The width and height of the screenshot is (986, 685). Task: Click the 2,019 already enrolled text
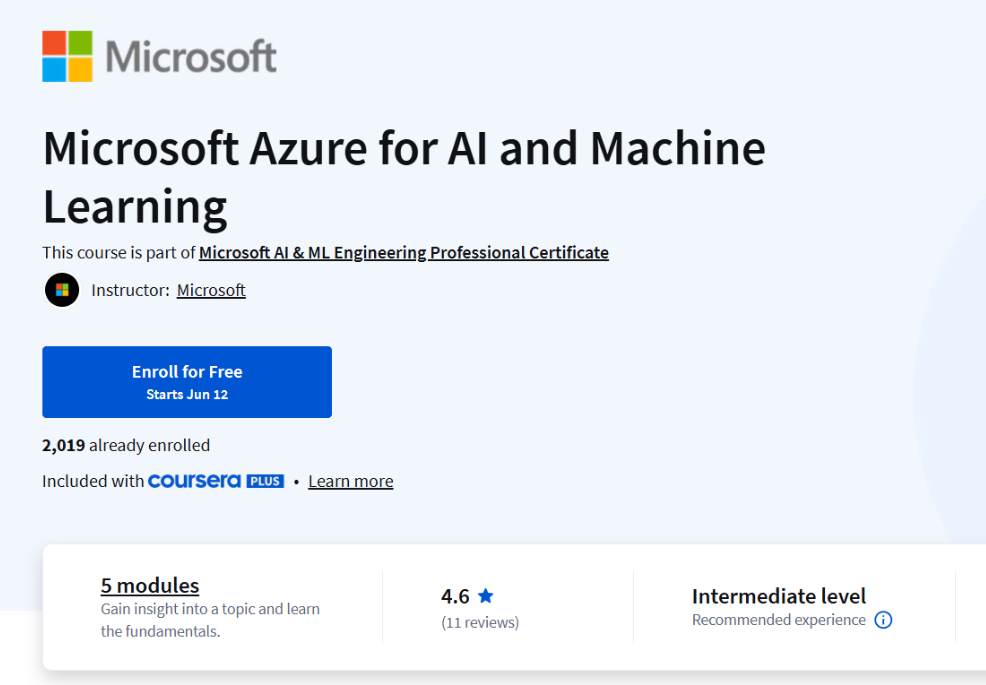click(126, 445)
